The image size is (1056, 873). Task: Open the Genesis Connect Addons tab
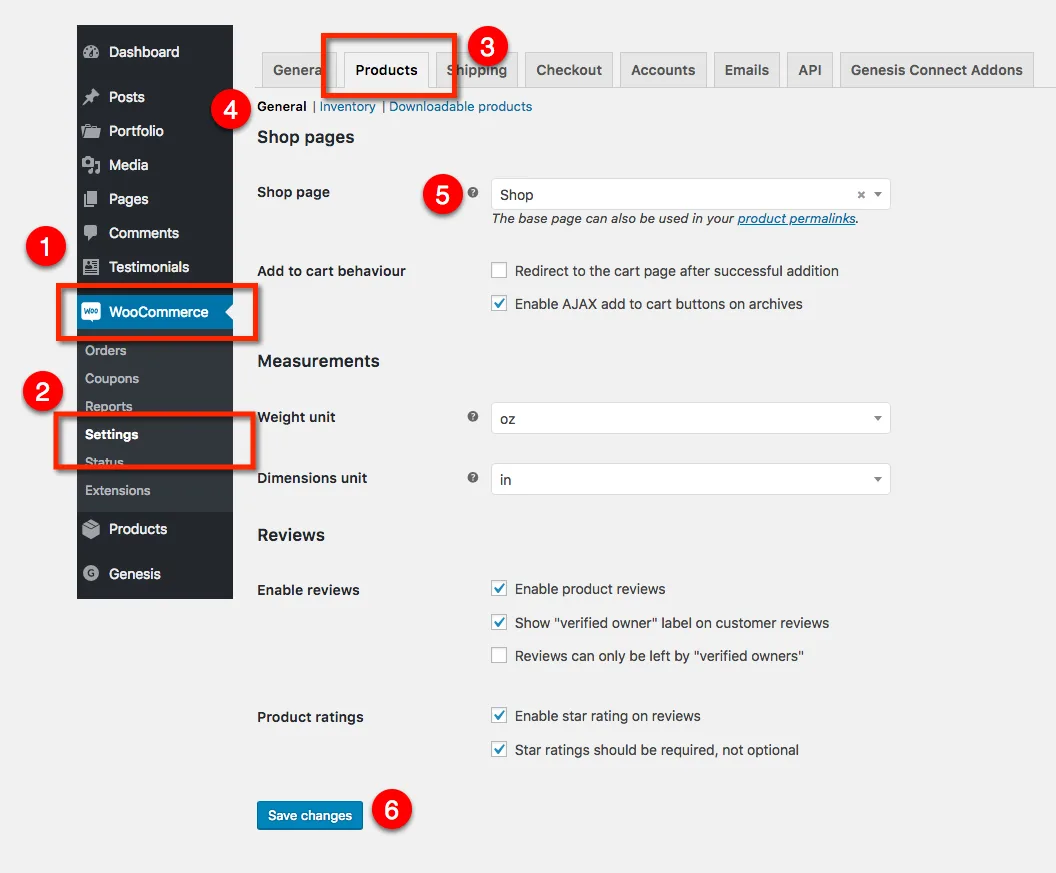937,70
